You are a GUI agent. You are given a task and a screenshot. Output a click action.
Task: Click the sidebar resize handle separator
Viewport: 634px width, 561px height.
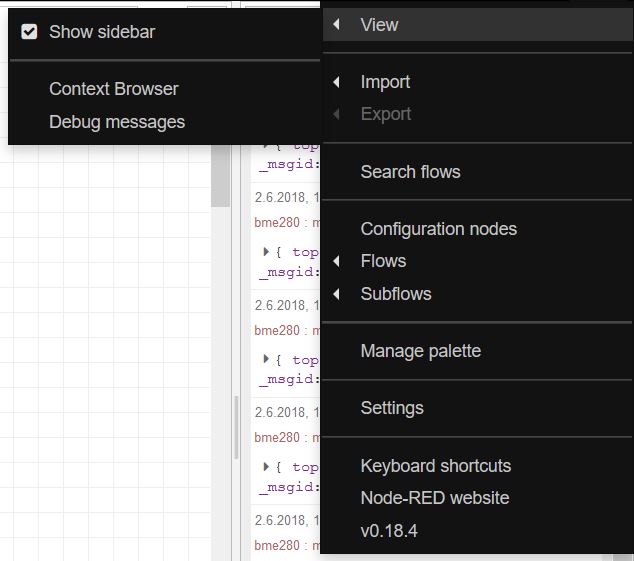[x=236, y=427]
